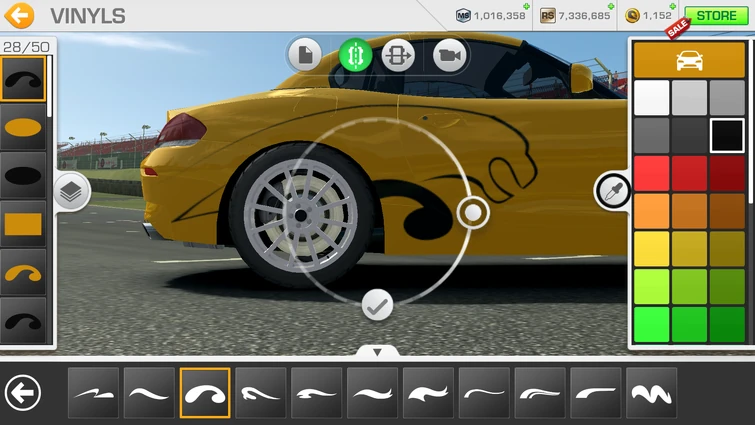The width and height of the screenshot is (755, 425).
Task: Select the fifth double-pointed swoosh vinyl
Action: pyautogui.click(x=317, y=393)
